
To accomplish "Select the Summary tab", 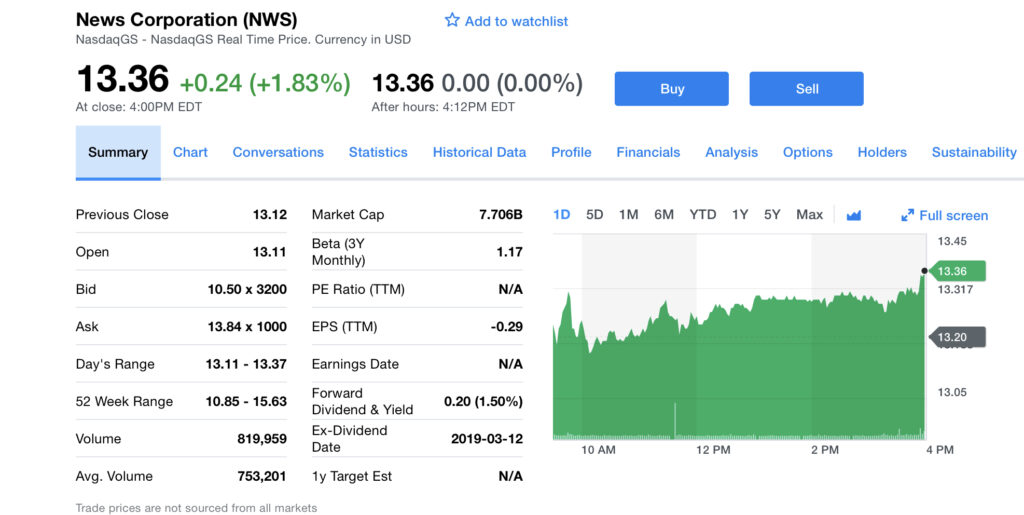I will point(118,153).
